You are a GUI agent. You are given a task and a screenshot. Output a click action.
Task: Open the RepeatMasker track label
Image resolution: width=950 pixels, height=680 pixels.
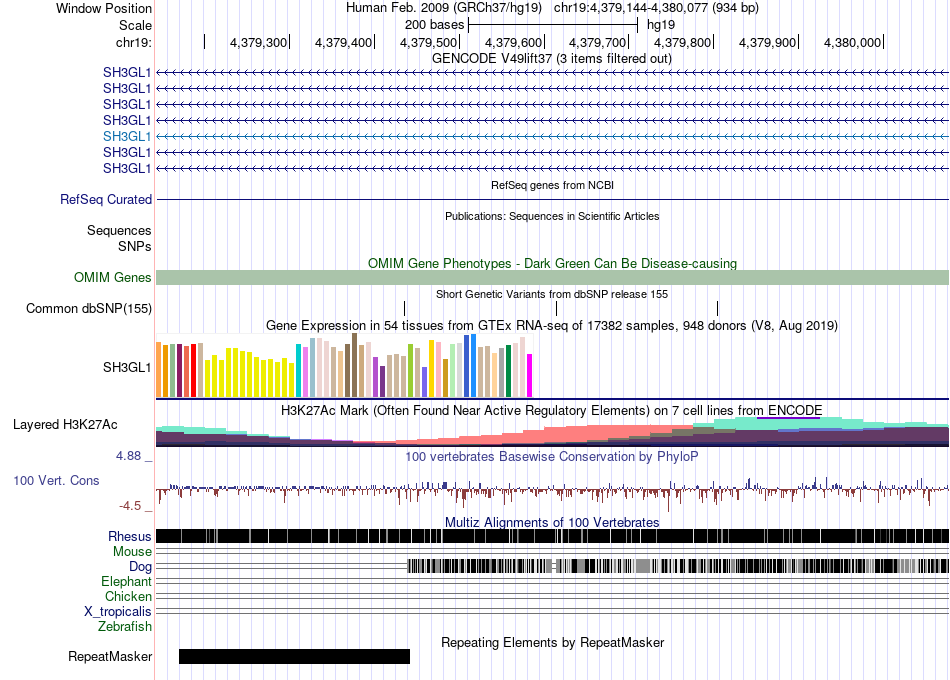tap(110, 656)
